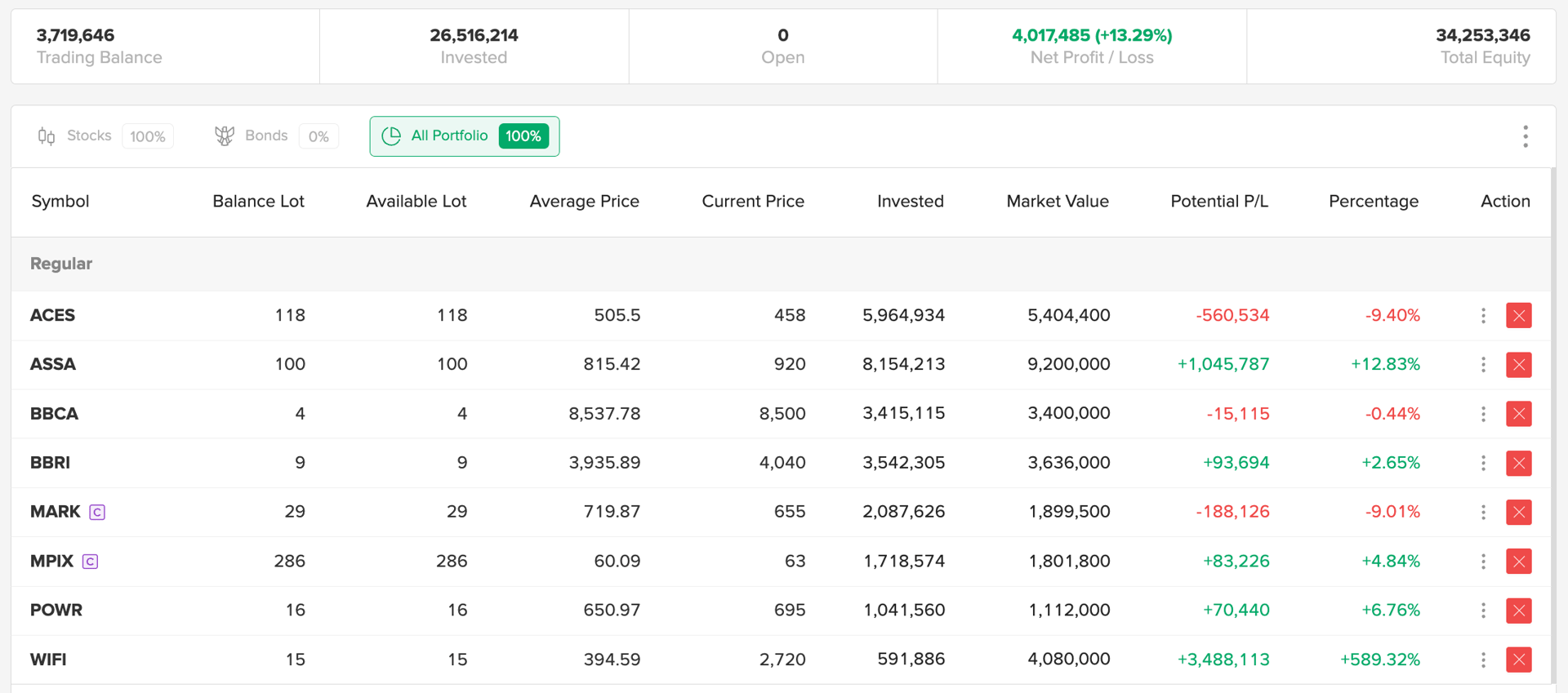Click MARK potential P/L -188,126
Viewport: 1568px width, 693px height.
(1232, 512)
